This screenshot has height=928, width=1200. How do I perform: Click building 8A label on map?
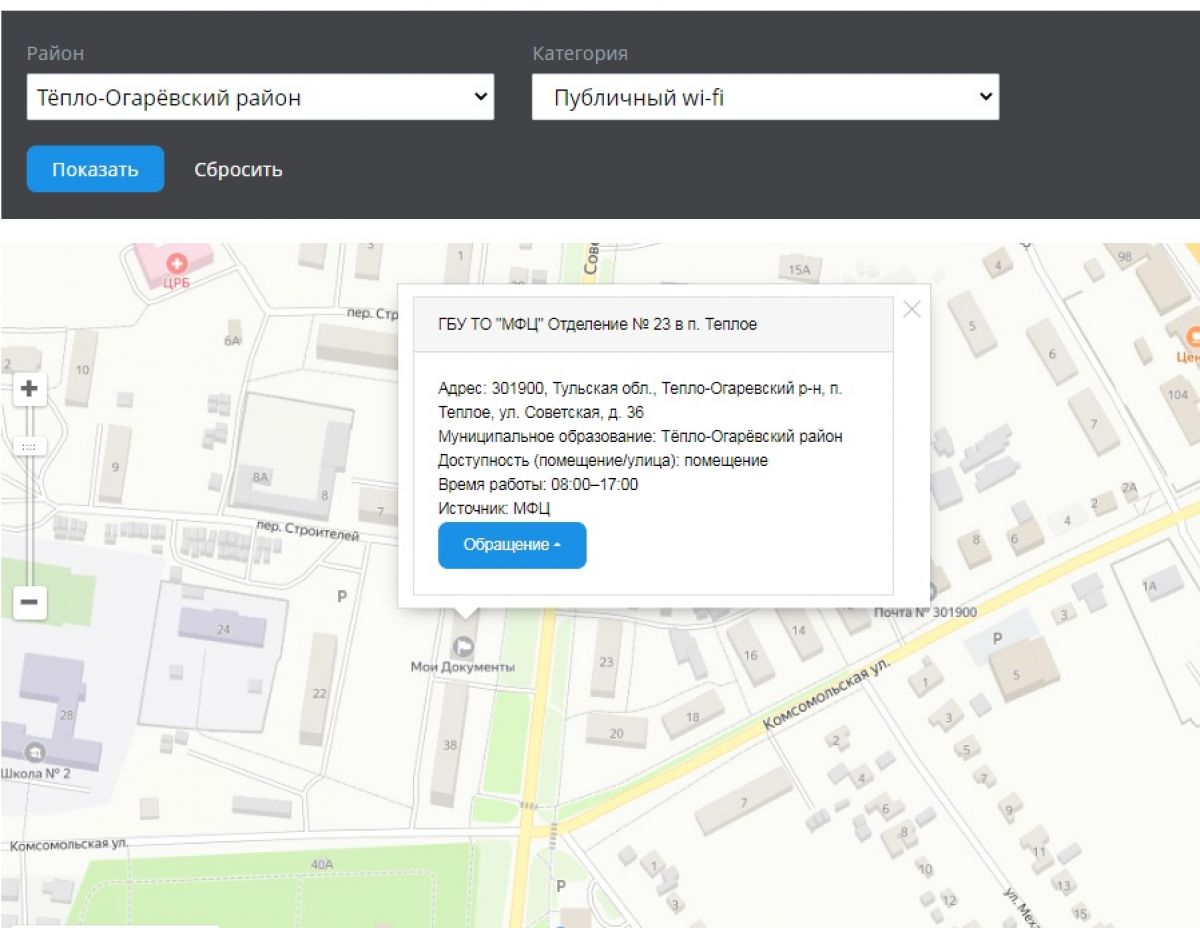(x=261, y=478)
